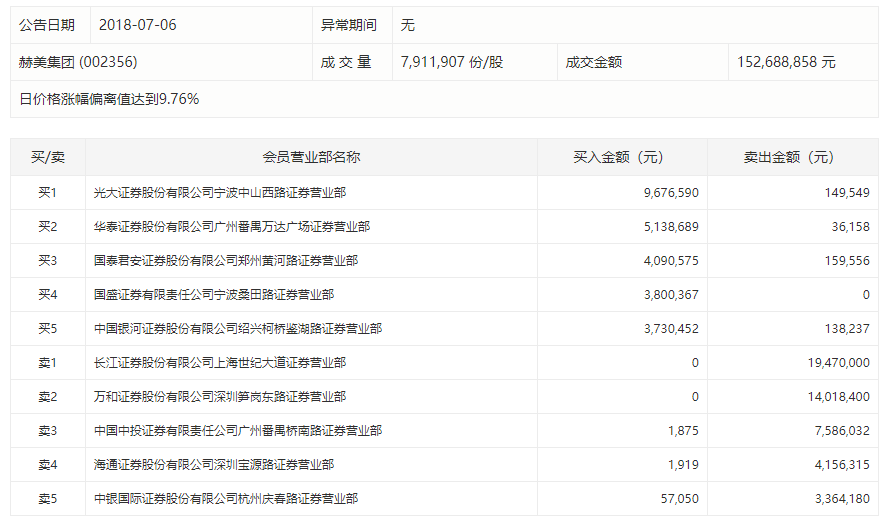Screen dimensions: 889x525
Task: Click the 买入金额（元） column header
Action: [x=622, y=157]
